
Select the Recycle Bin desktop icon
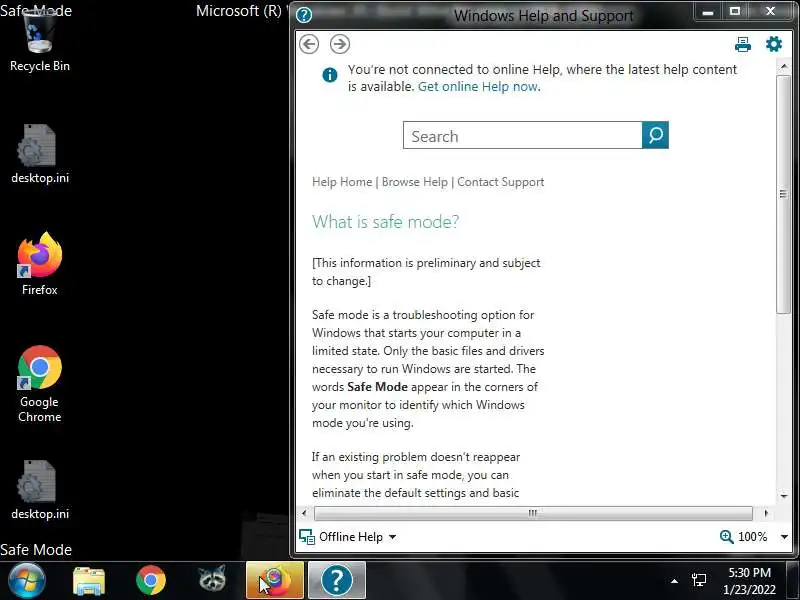pyautogui.click(x=40, y=42)
